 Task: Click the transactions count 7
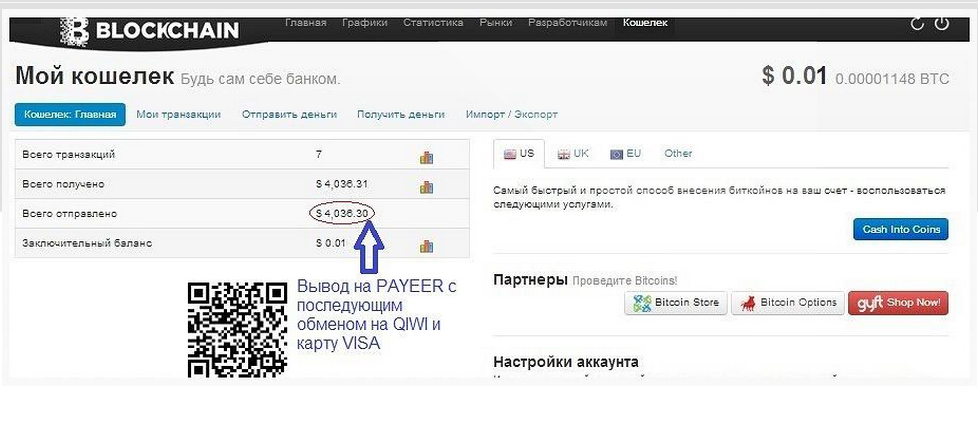[319, 154]
